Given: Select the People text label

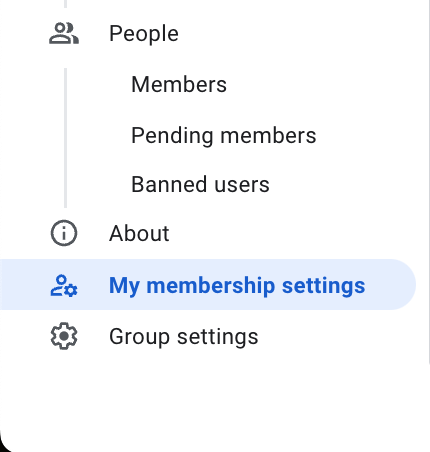Looking at the screenshot, I should pos(144,34).
